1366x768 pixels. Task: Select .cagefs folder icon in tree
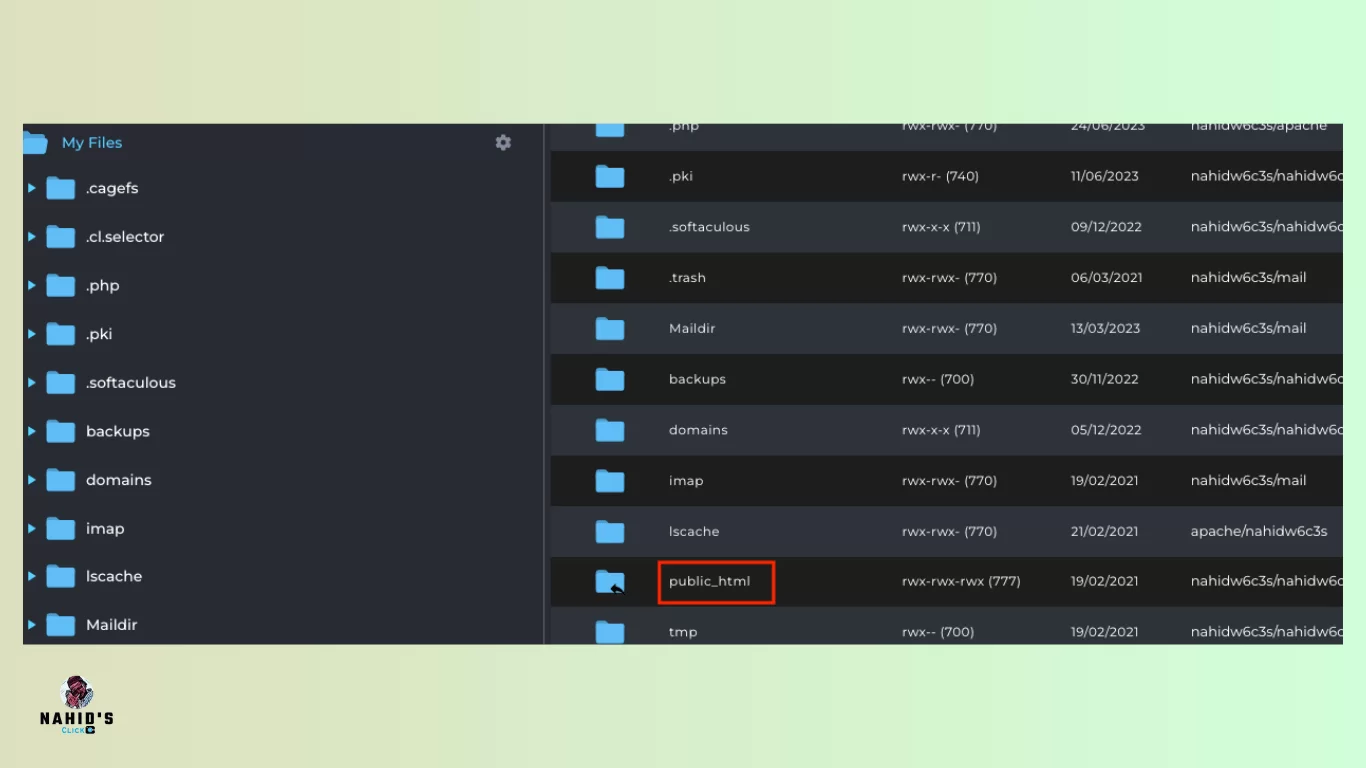point(61,188)
